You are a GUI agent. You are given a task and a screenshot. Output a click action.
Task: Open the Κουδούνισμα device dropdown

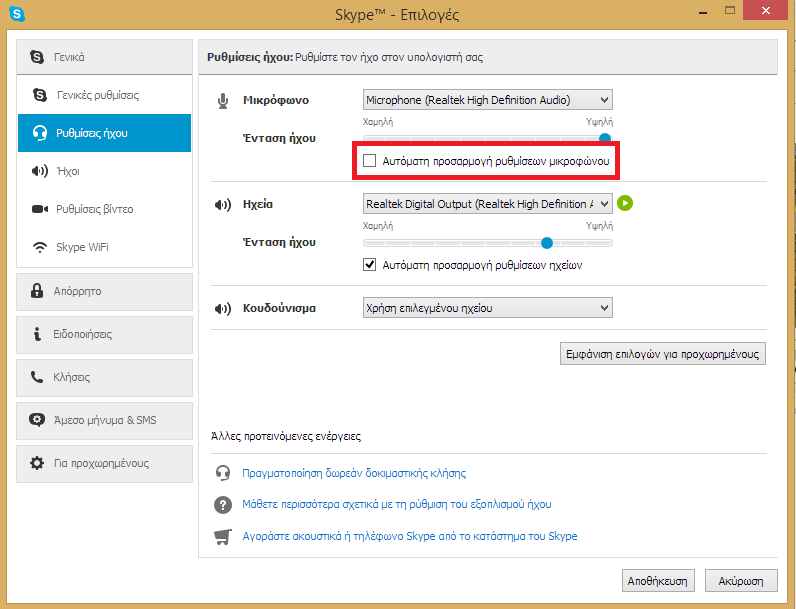click(x=487, y=308)
